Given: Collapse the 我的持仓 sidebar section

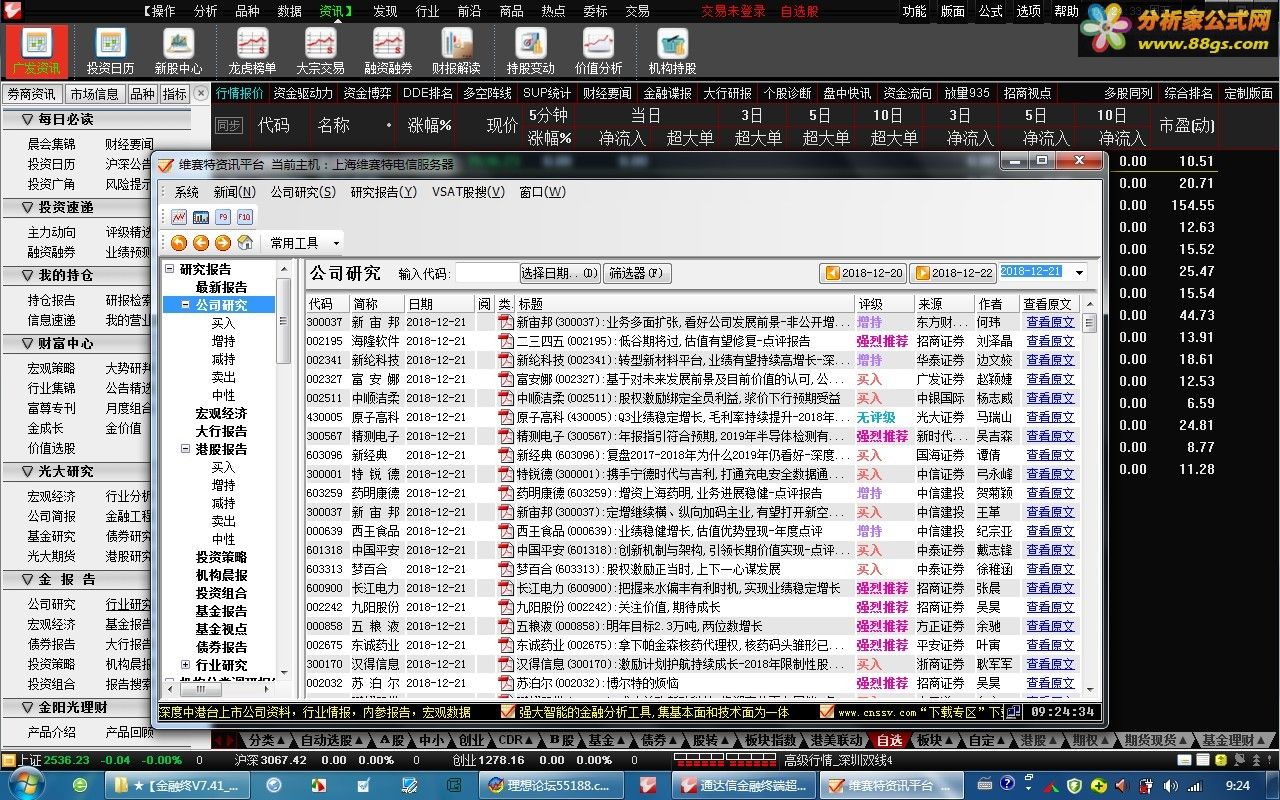Looking at the screenshot, I should click(x=26, y=275).
